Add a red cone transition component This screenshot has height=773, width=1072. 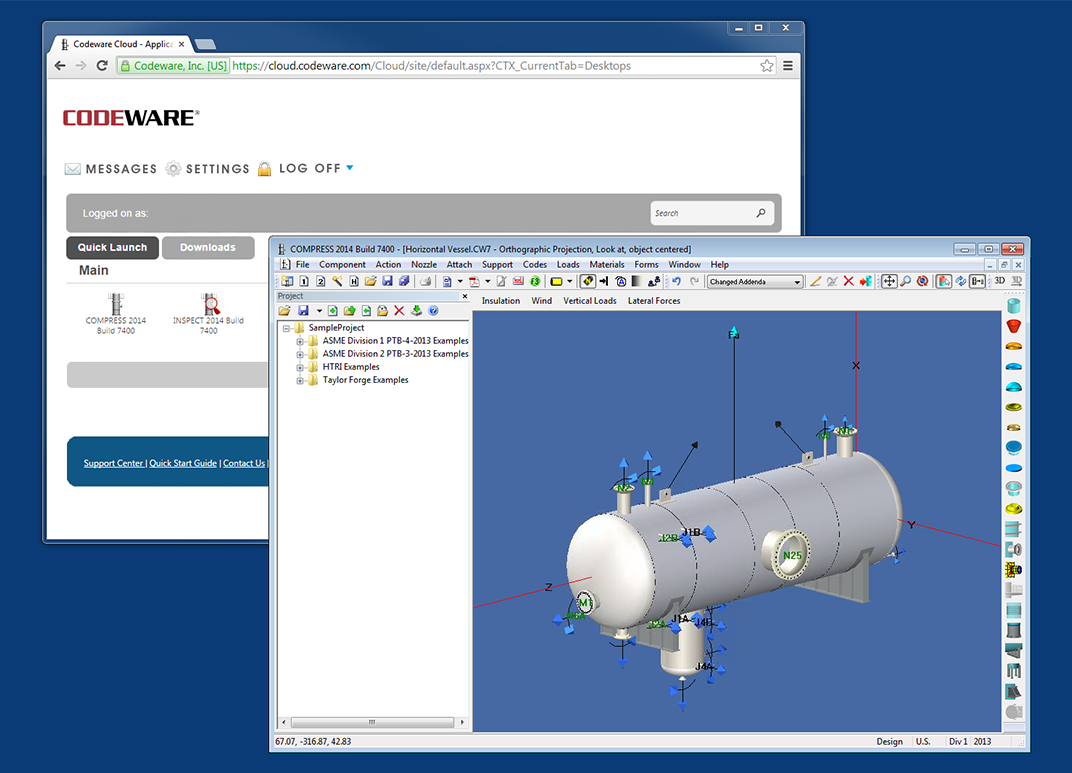coord(1014,325)
